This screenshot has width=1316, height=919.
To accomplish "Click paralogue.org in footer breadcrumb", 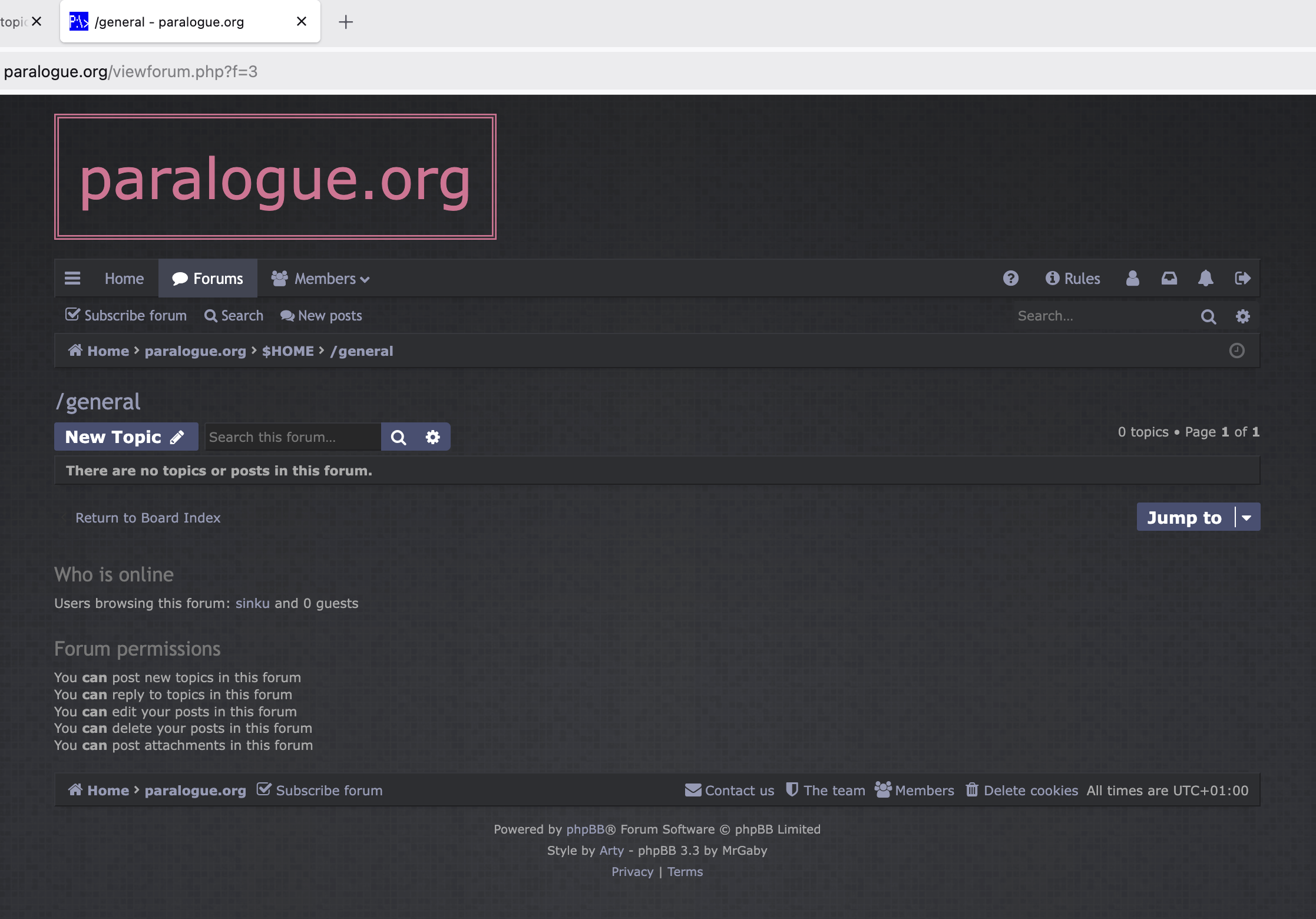I will tap(196, 791).
